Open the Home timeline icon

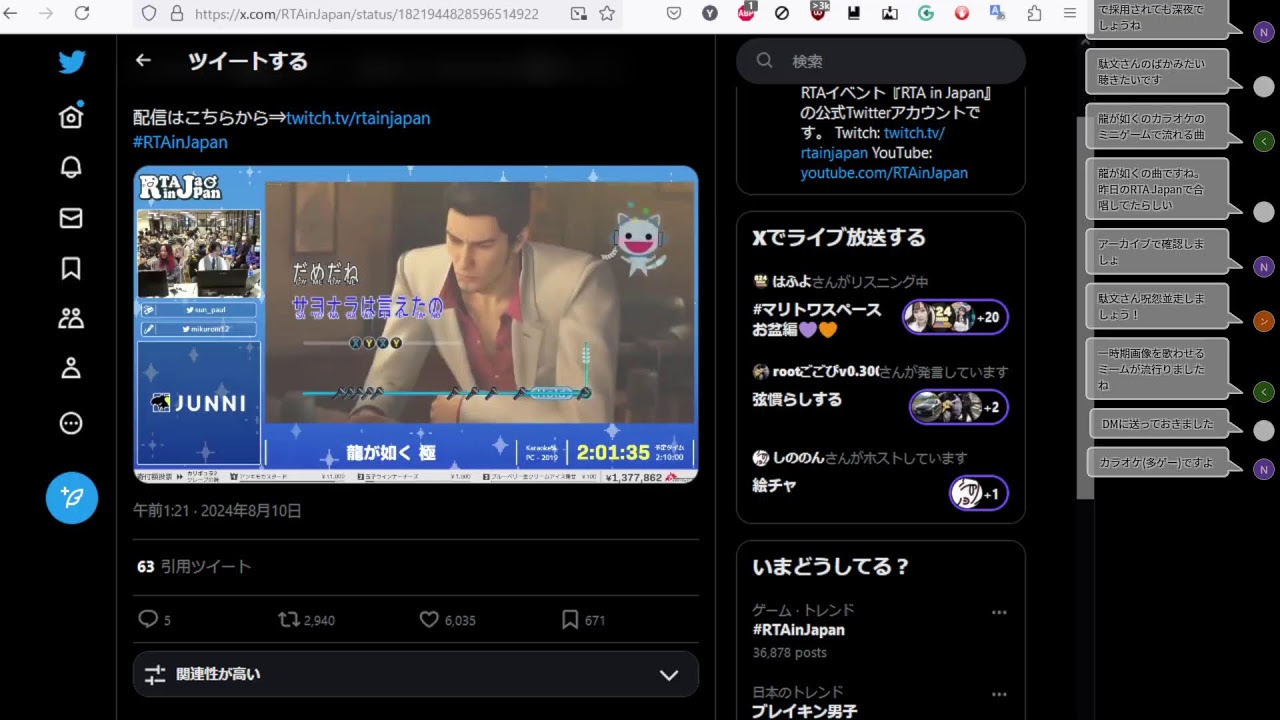coord(71,116)
